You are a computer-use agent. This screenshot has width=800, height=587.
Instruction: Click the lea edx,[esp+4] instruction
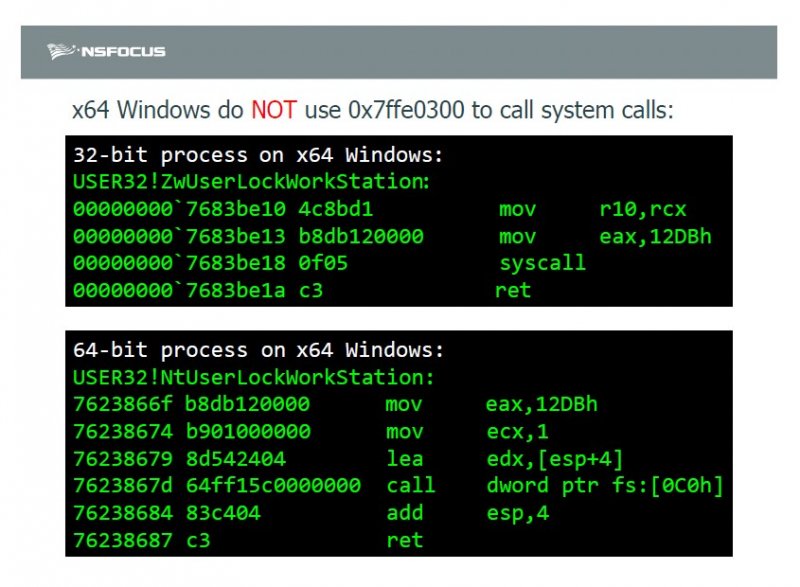505,459
